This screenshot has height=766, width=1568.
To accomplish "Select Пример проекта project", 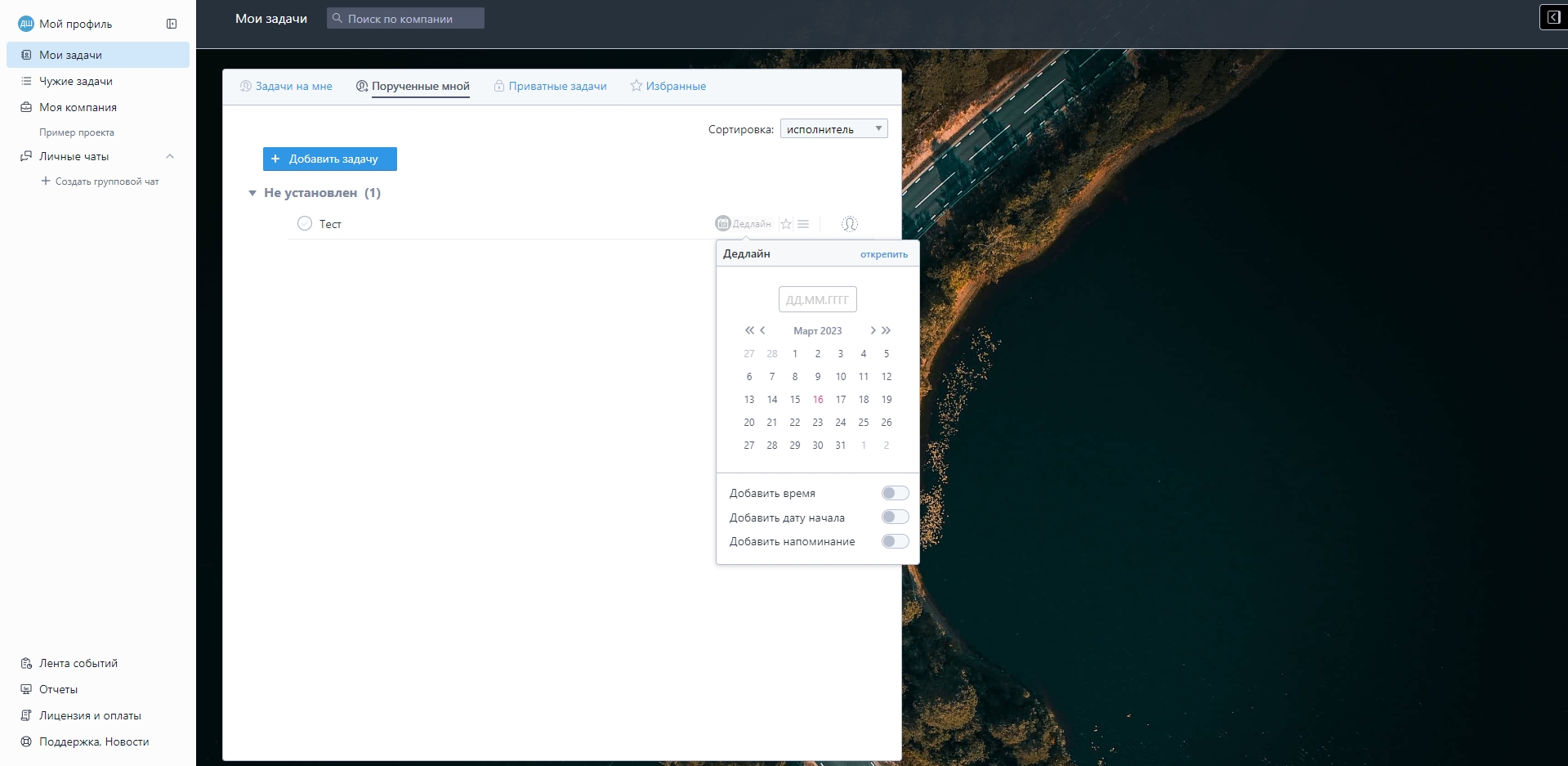I will (x=77, y=132).
